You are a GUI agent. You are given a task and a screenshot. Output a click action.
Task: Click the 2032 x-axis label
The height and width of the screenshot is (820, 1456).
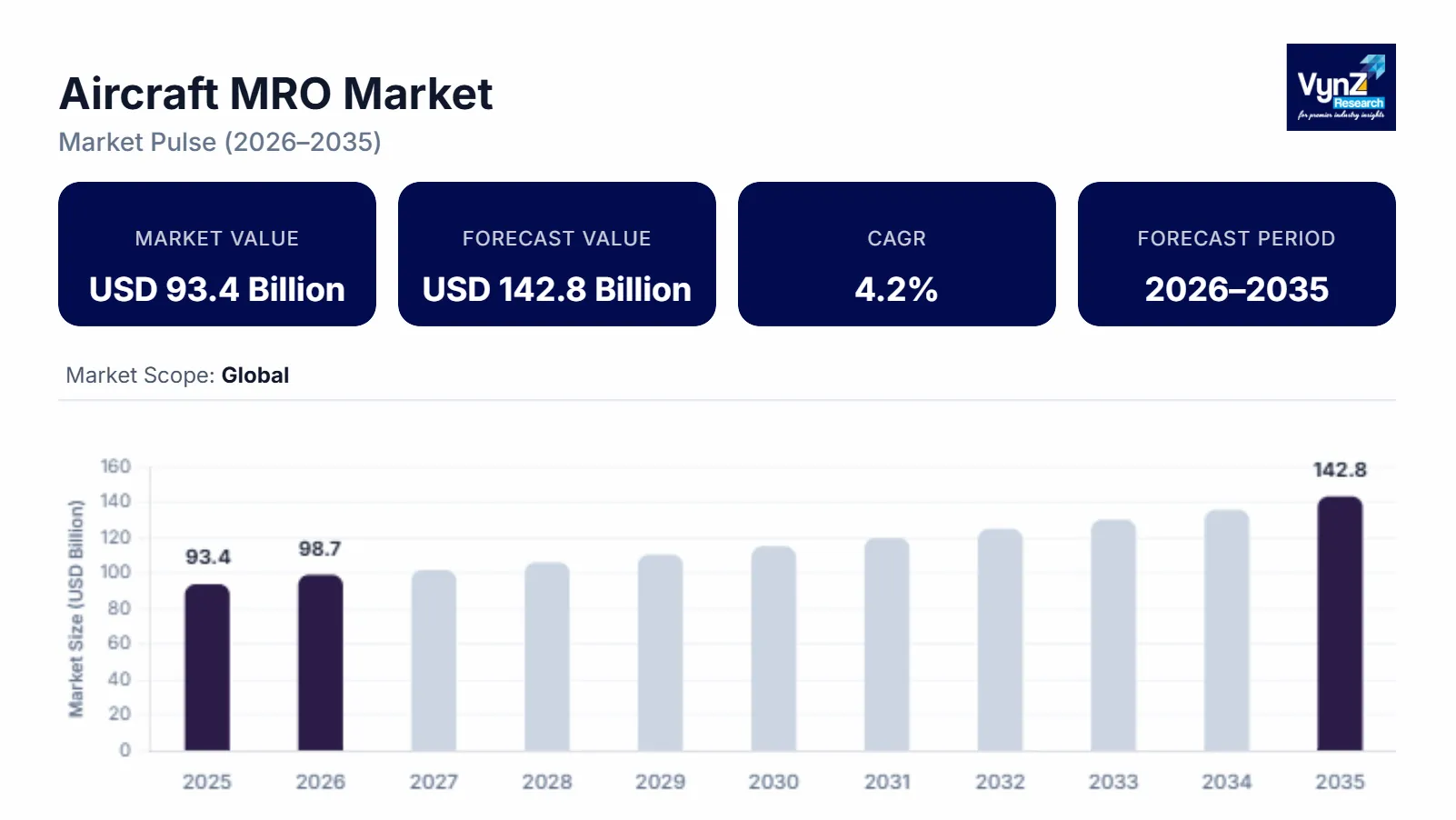pos(1000,782)
